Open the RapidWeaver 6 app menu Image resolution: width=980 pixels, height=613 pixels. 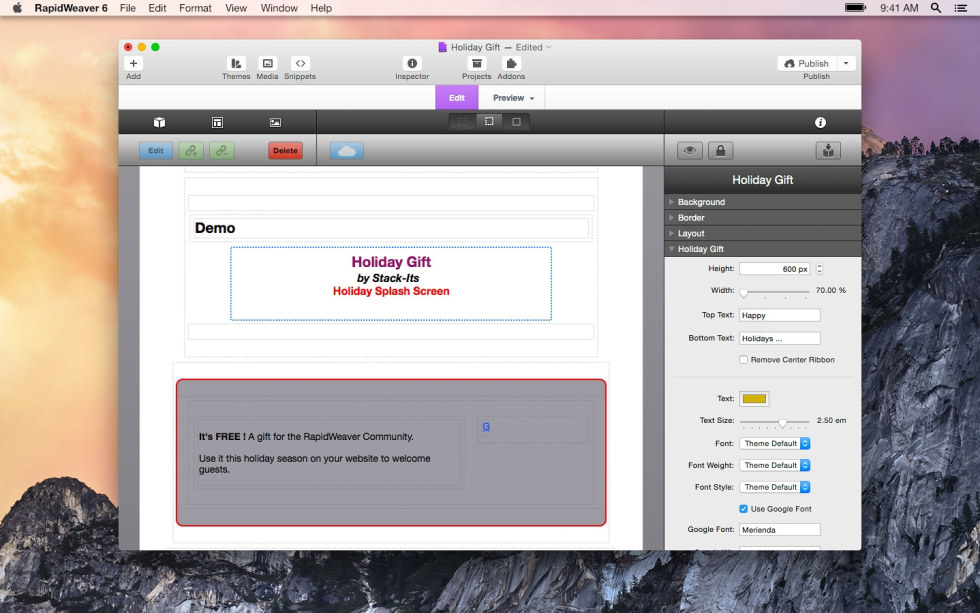71,8
